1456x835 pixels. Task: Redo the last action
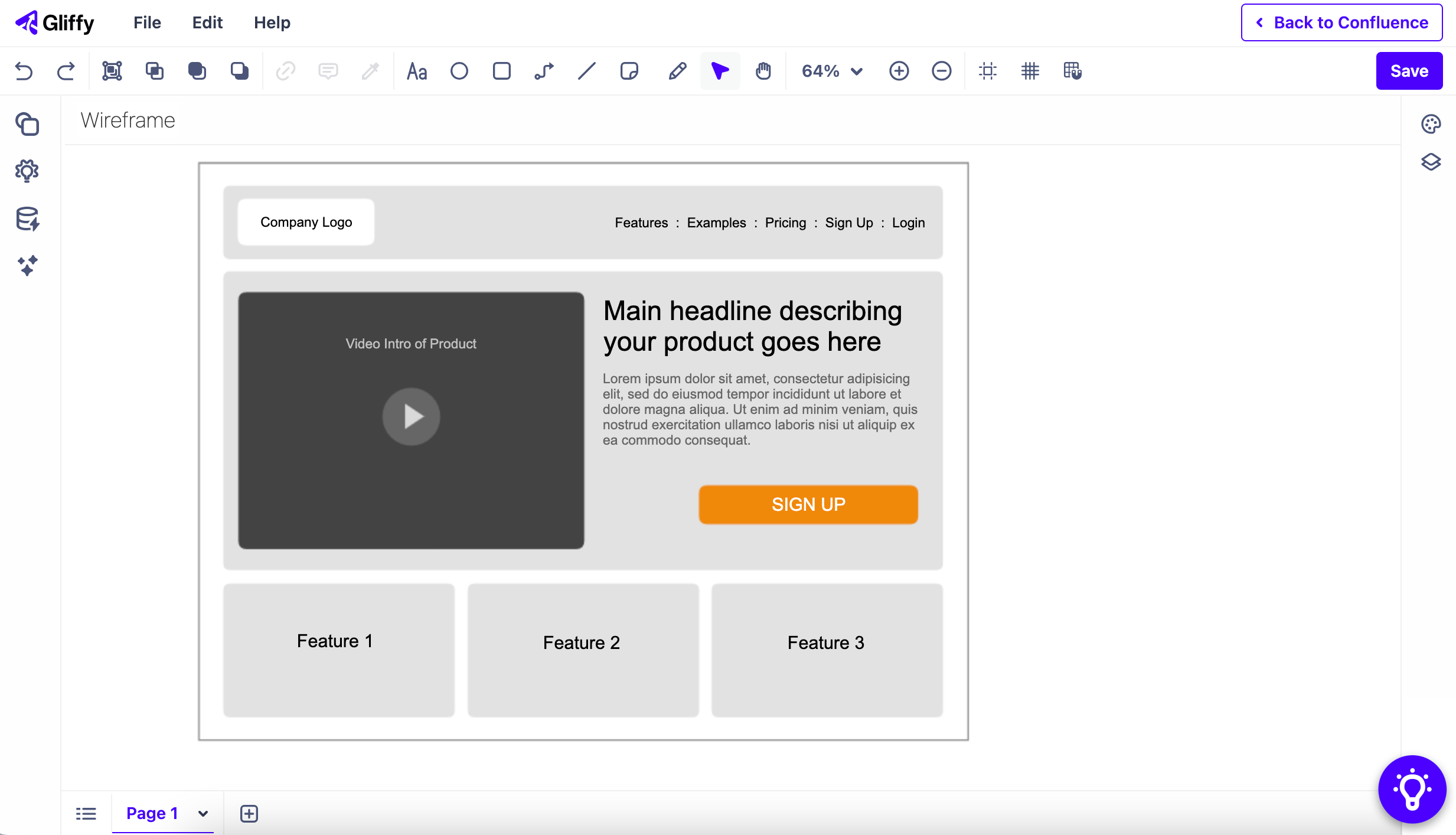pos(66,71)
